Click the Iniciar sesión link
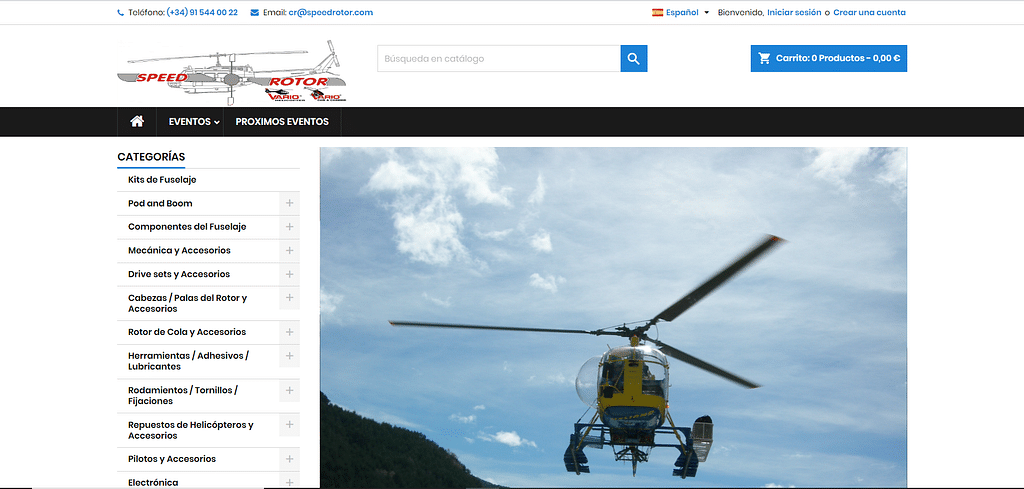 [x=794, y=13]
